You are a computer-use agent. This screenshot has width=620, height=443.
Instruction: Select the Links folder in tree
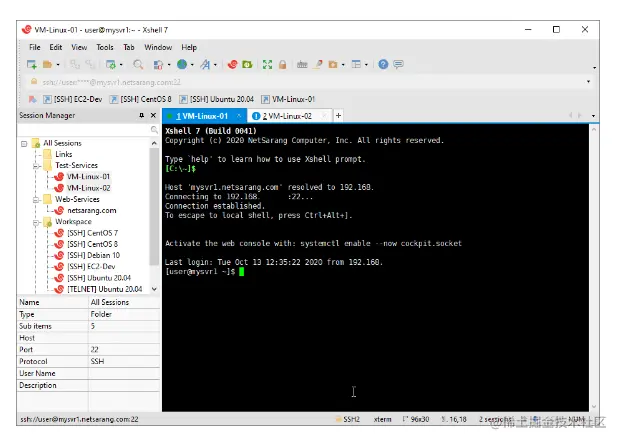click(63, 154)
